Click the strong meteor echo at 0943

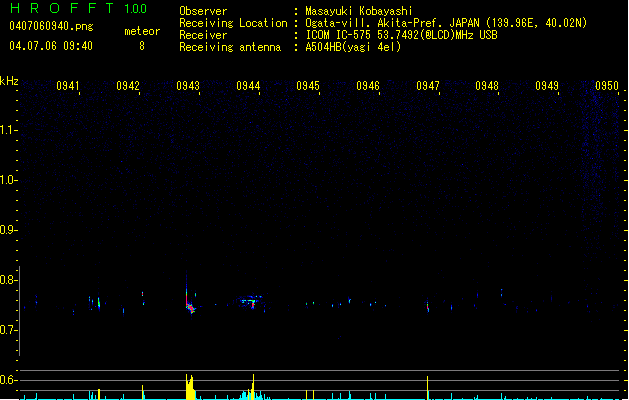click(x=189, y=301)
